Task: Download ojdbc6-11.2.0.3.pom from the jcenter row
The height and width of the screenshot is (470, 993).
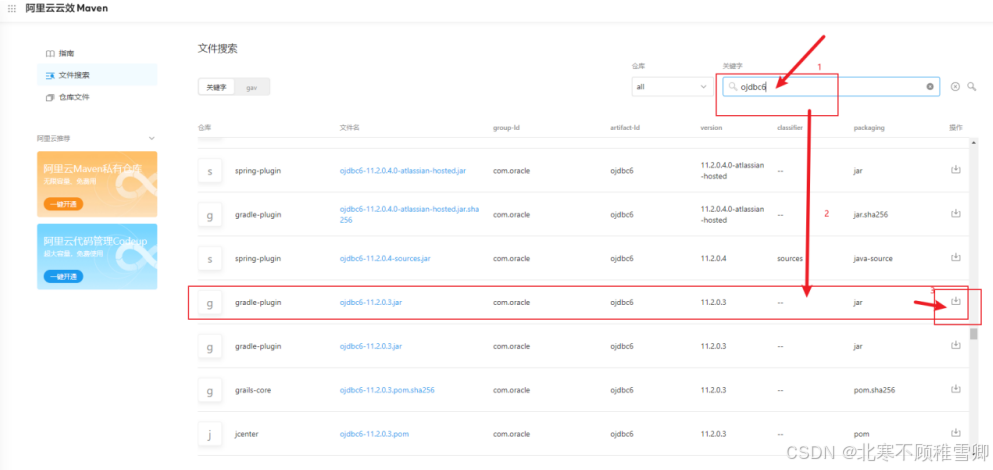Action: (x=956, y=433)
